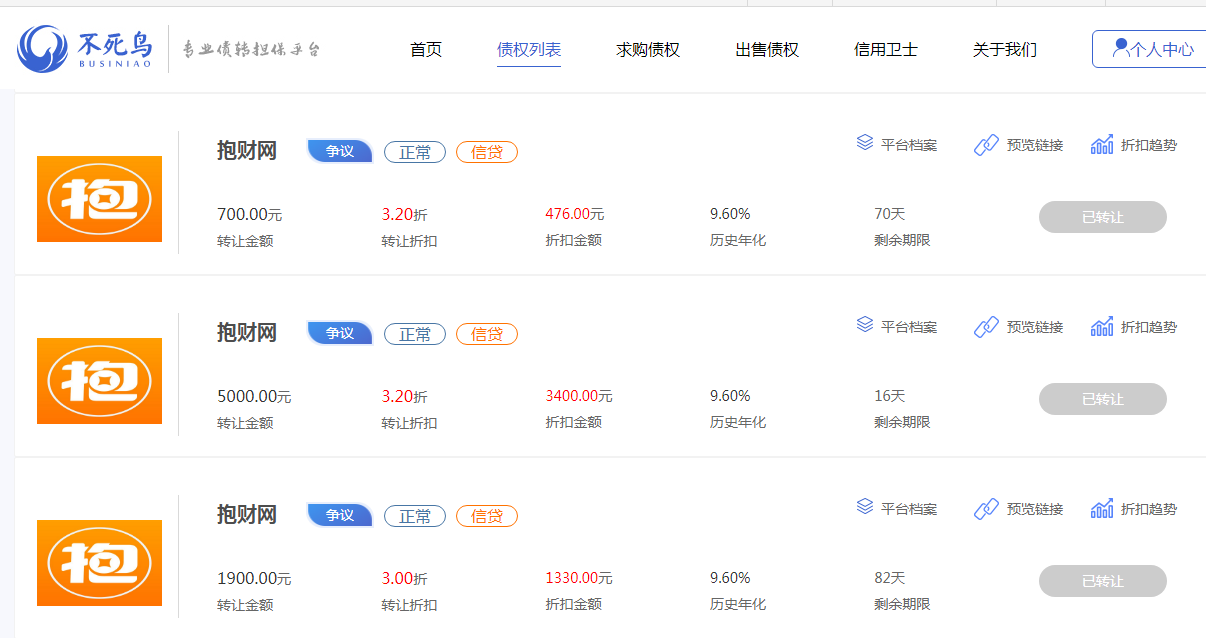
Task: Navigate to 信用卫士
Action: coord(886,49)
